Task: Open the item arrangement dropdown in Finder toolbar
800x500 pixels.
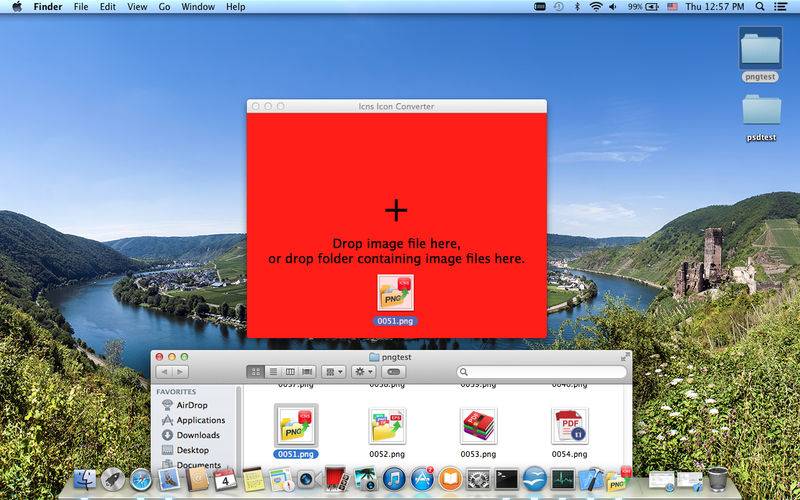Action: pyautogui.click(x=334, y=372)
